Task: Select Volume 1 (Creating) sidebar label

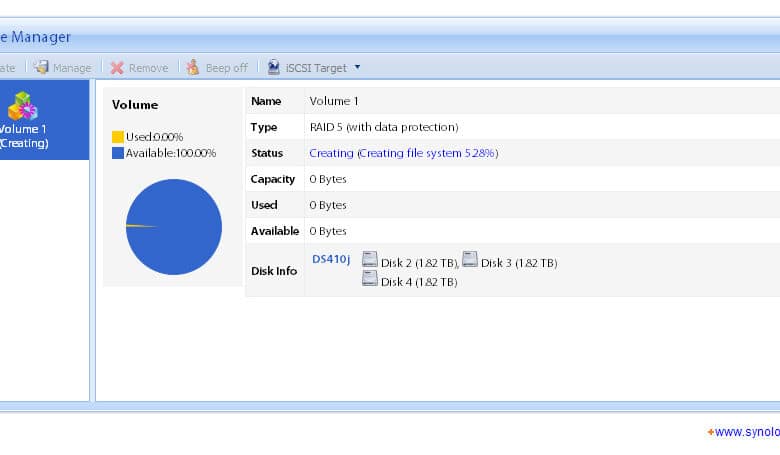Action: click(23, 136)
